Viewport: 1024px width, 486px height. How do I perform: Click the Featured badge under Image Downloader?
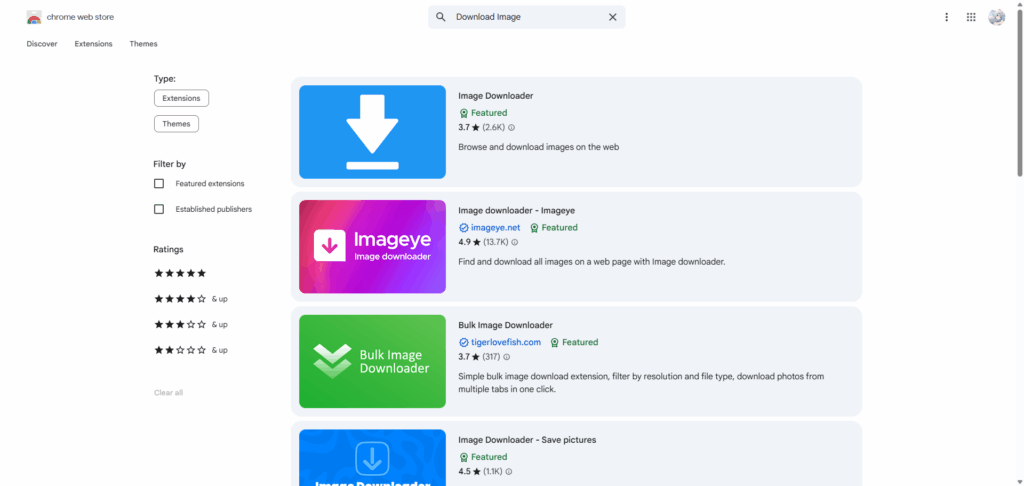tap(483, 113)
